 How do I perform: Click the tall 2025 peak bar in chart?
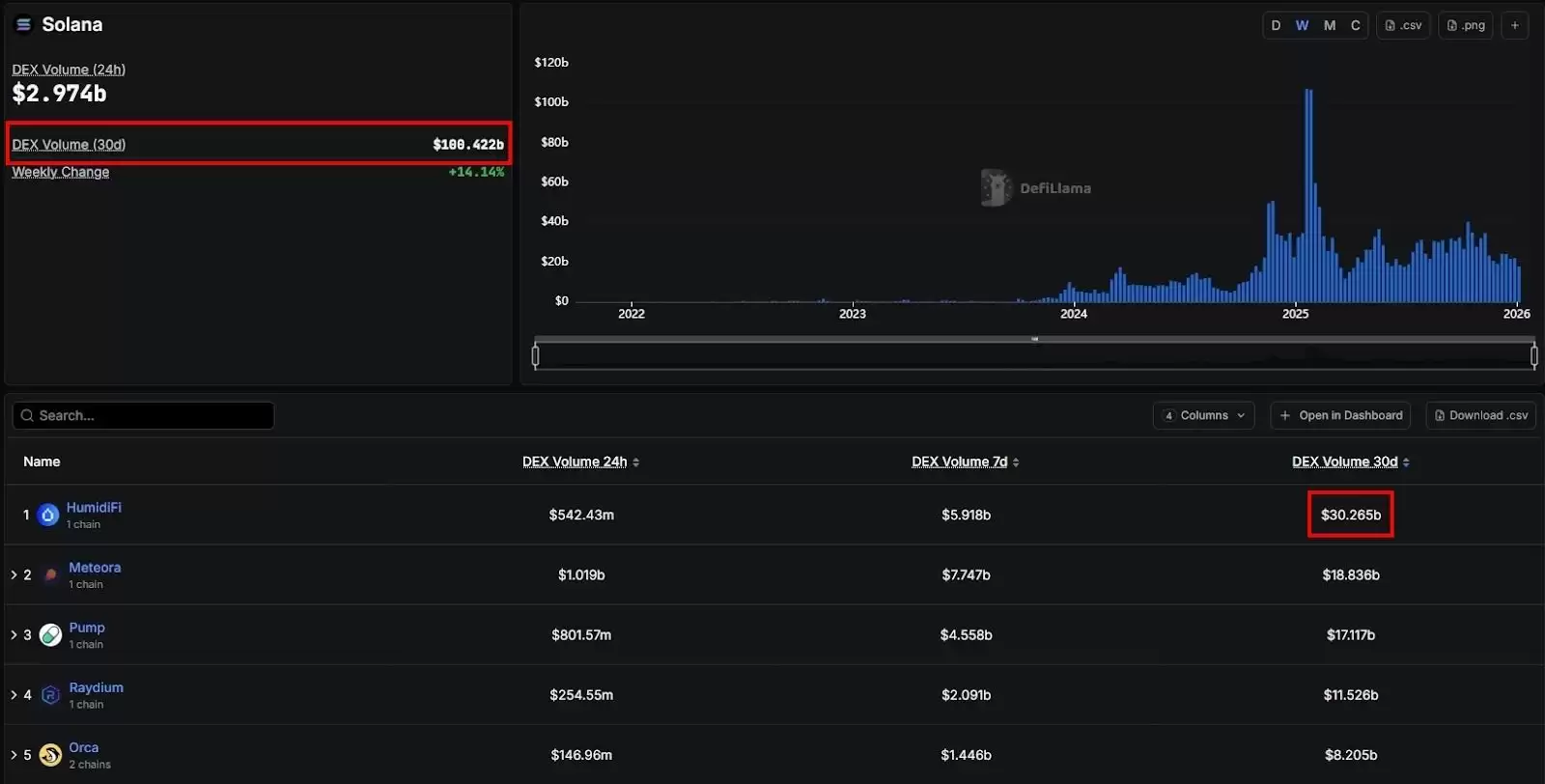pyautogui.click(x=1308, y=196)
